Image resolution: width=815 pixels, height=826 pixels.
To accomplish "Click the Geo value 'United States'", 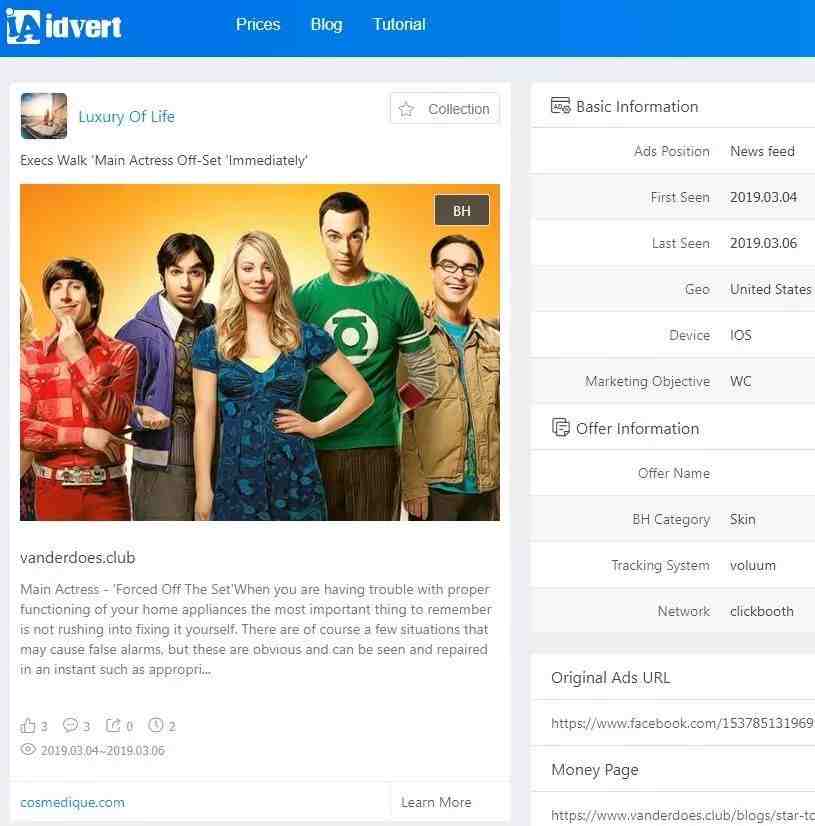I will pyautogui.click(x=771, y=289).
